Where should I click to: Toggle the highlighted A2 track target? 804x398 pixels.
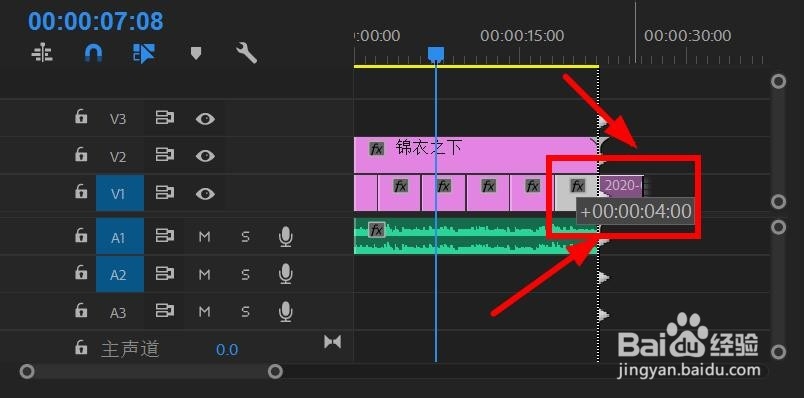click(119, 275)
